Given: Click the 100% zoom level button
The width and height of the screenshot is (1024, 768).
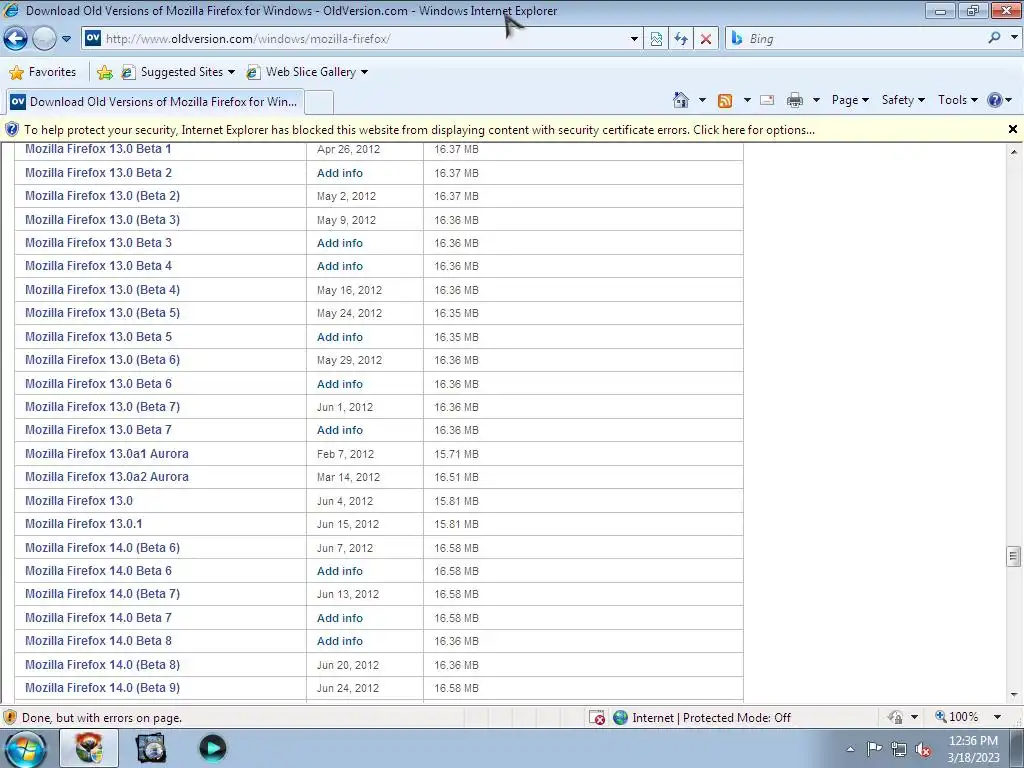Looking at the screenshot, I should [957, 717].
